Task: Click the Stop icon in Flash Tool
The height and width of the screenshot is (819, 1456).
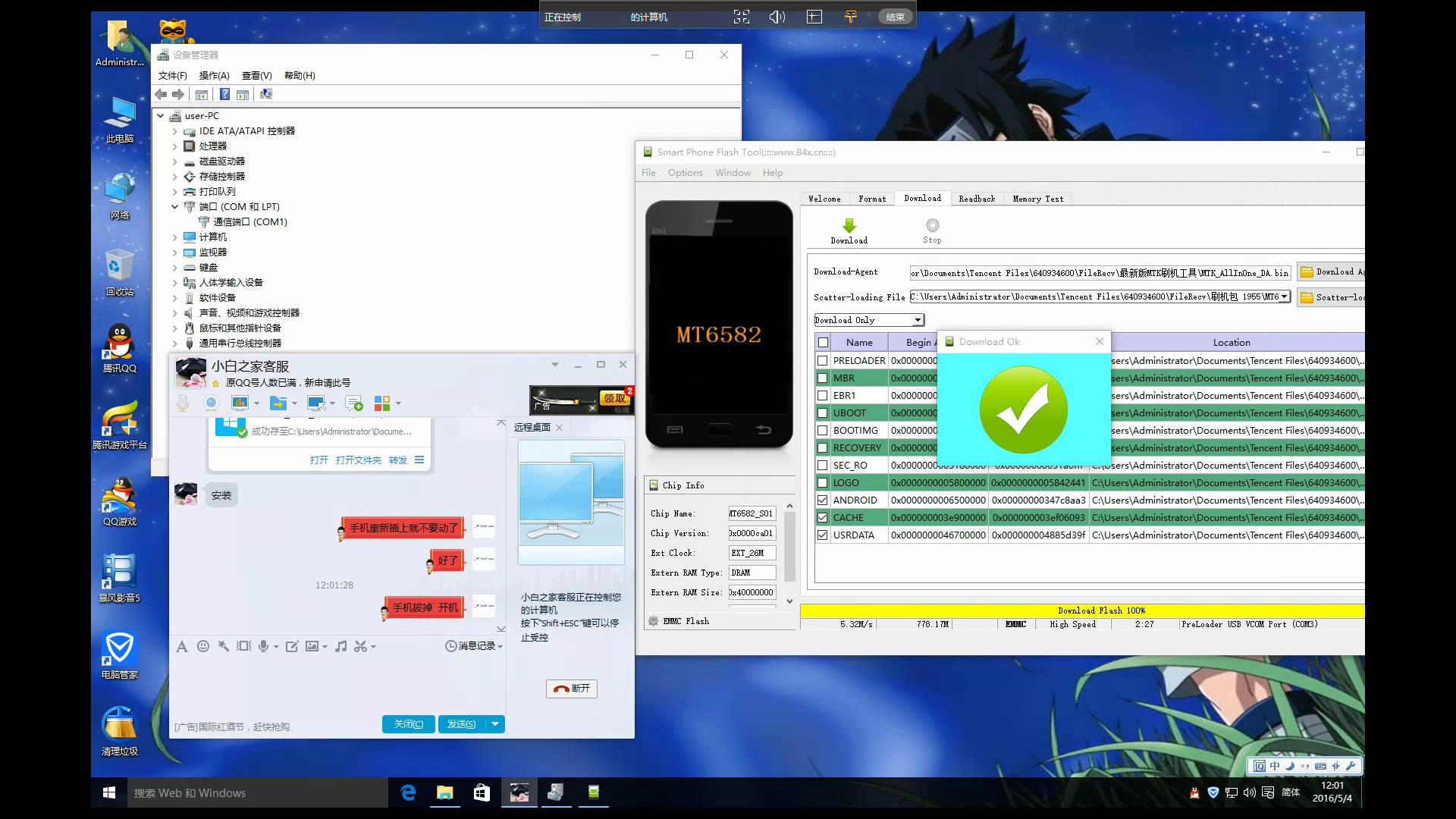Action: (932, 225)
